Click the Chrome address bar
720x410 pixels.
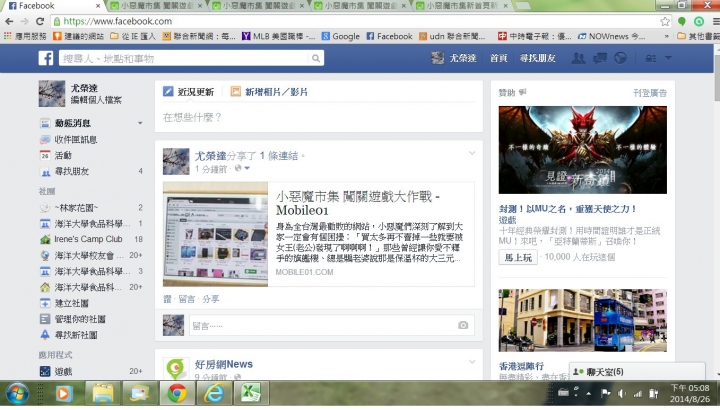coord(356,21)
